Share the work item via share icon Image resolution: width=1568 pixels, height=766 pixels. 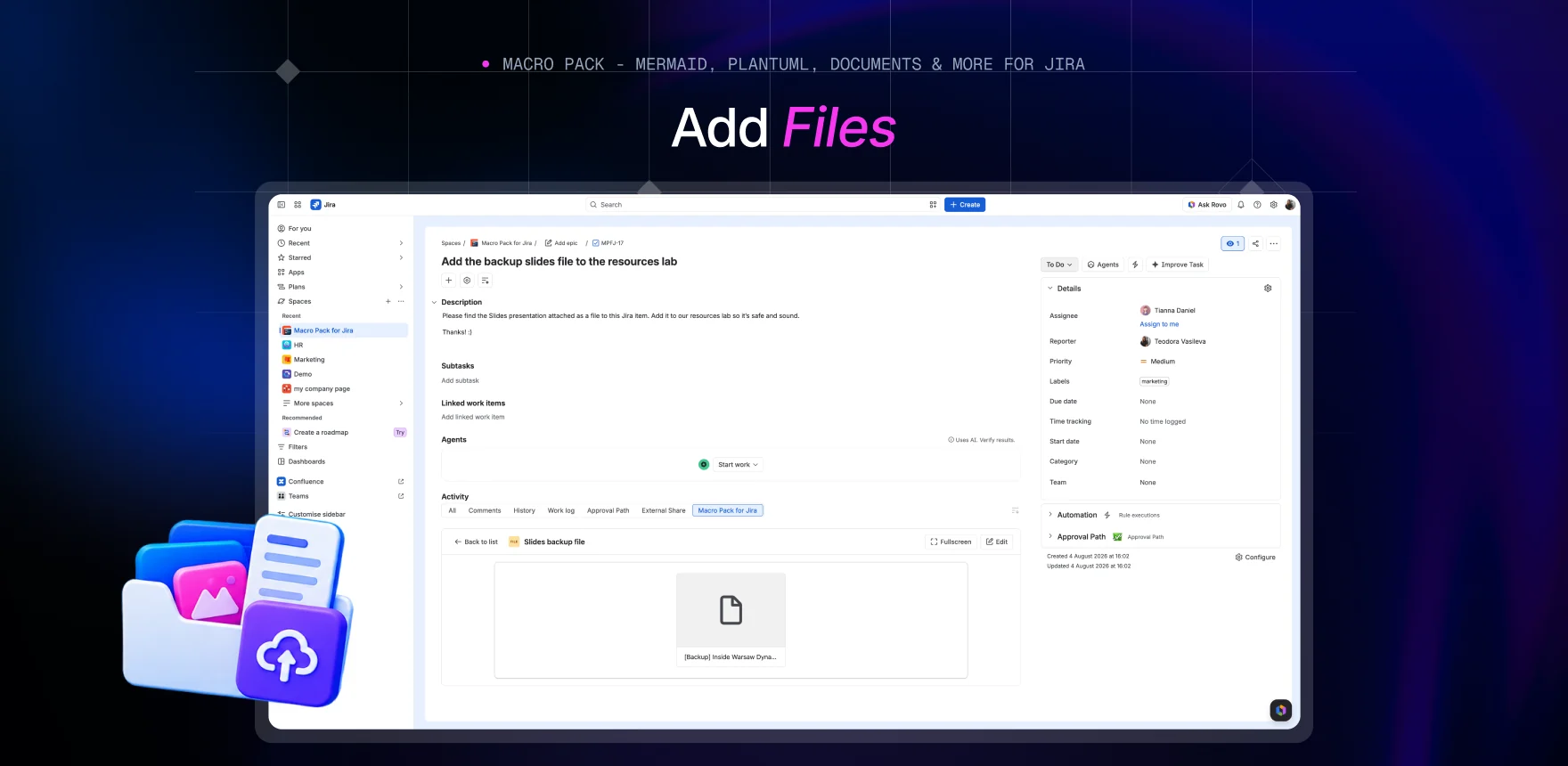1255,243
